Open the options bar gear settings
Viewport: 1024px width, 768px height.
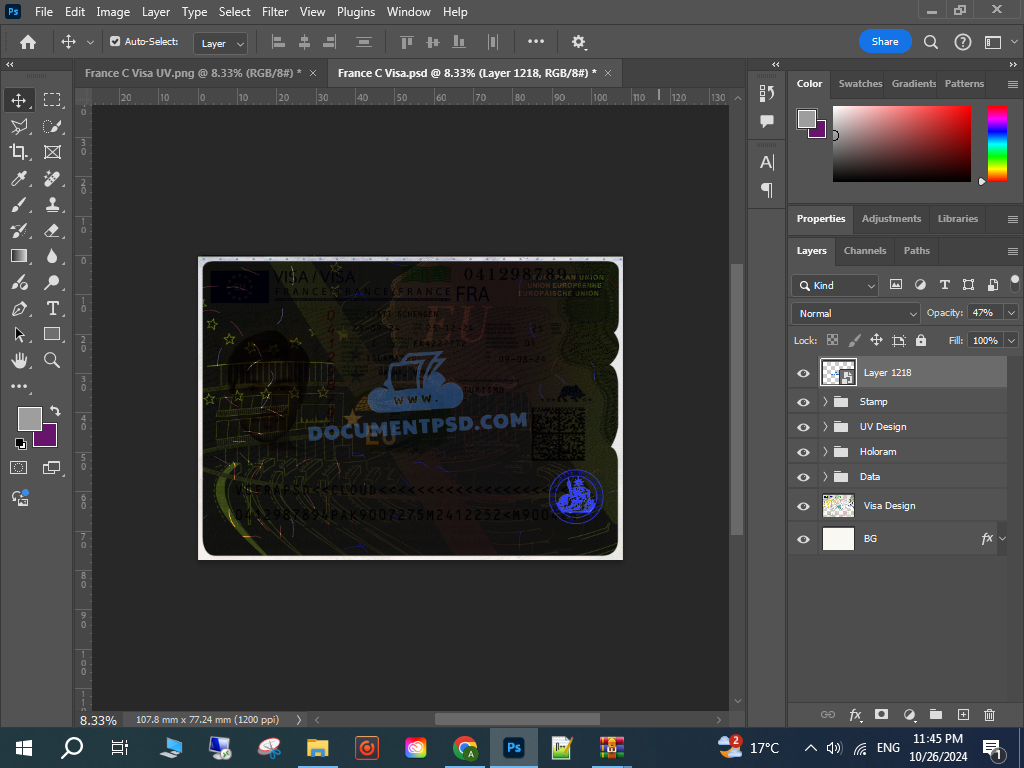click(x=579, y=42)
